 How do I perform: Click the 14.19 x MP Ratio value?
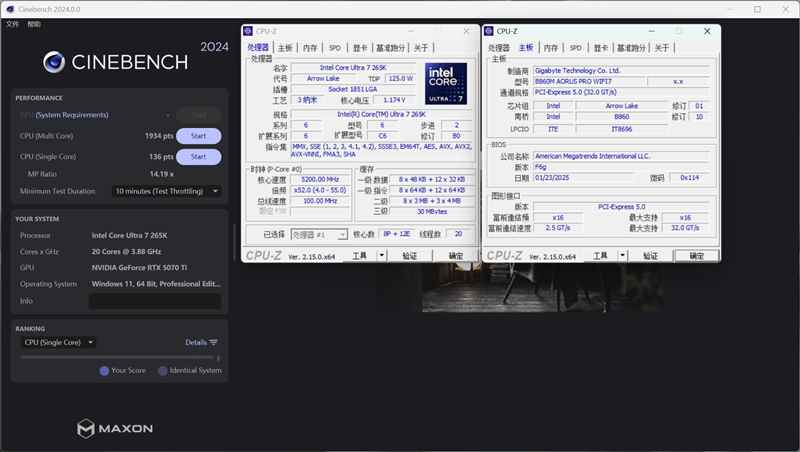coord(162,174)
